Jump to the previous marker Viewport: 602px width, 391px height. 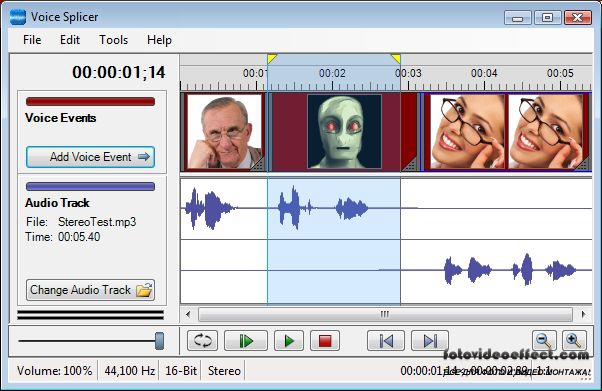pyautogui.click(x=386, y=340)
